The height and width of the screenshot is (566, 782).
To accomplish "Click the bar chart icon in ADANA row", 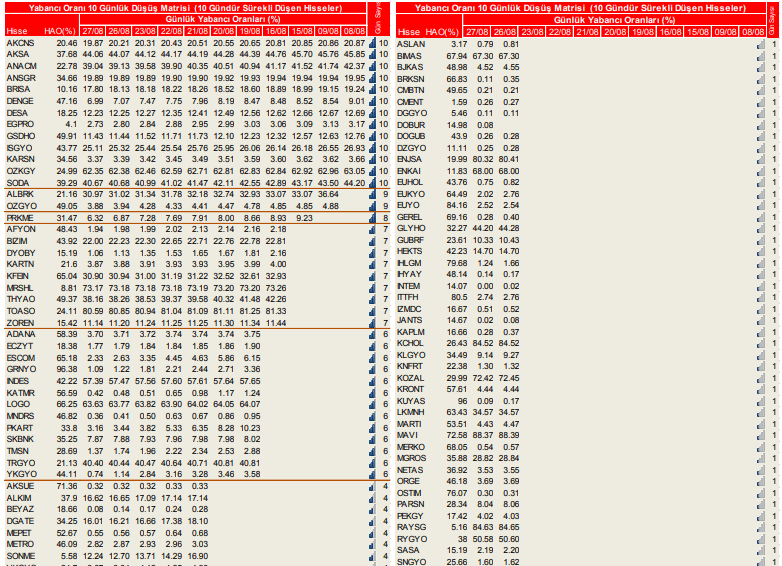I will 372,334.
